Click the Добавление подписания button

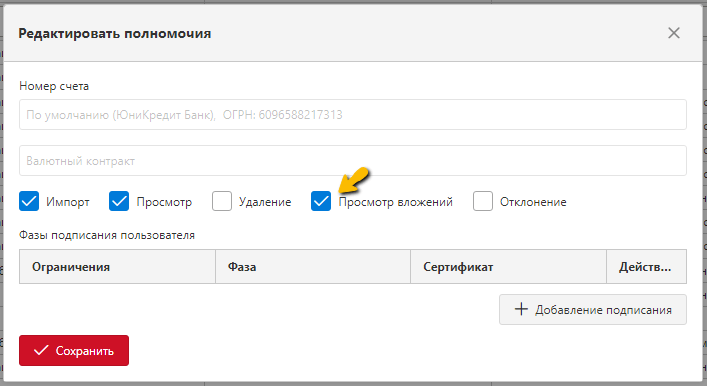click(x=592, y=310)
